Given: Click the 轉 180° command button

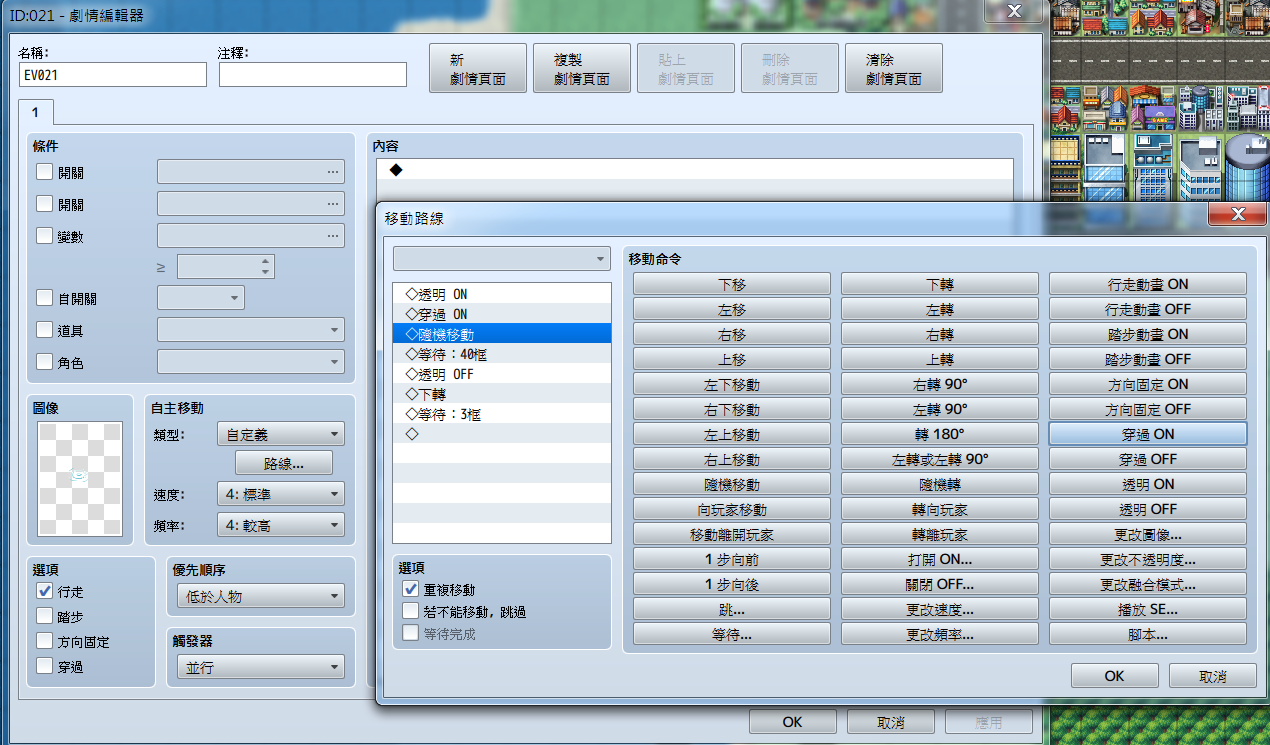Looking at the screenshot, I should click(x=940, y=434).
